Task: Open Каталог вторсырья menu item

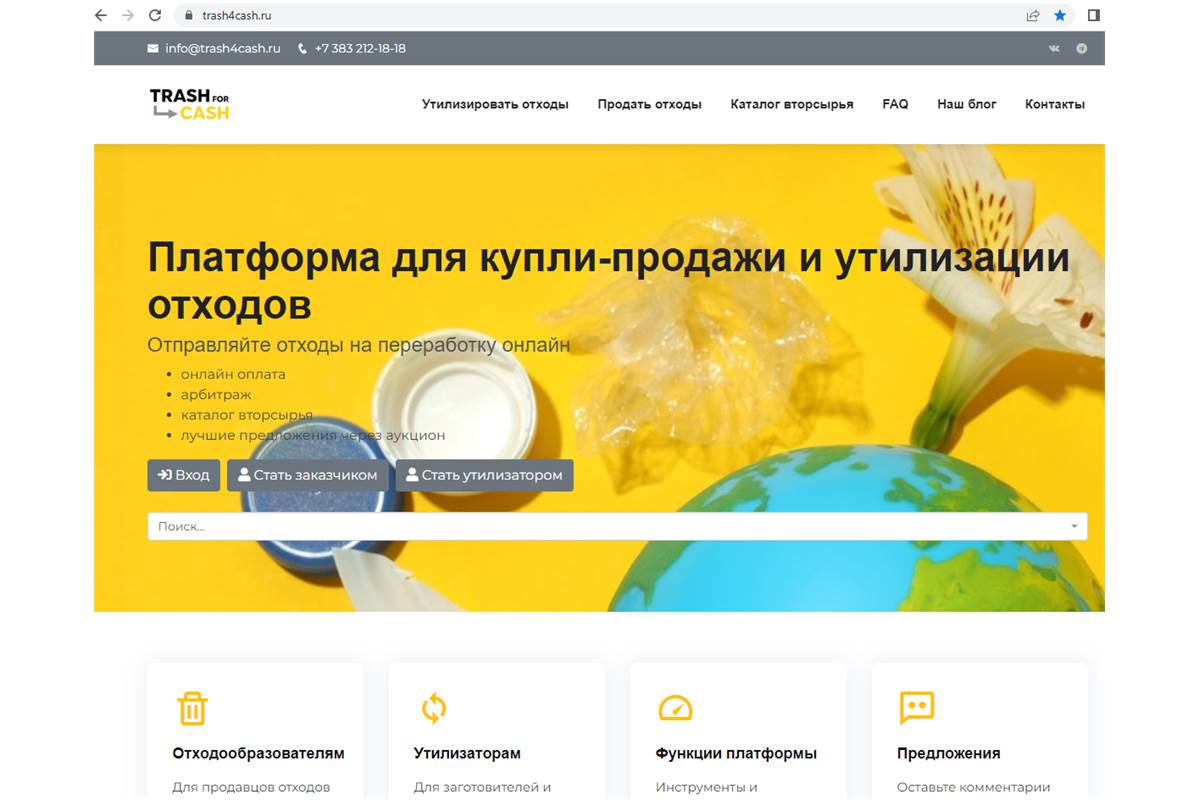Action: (x=792, y=104)
